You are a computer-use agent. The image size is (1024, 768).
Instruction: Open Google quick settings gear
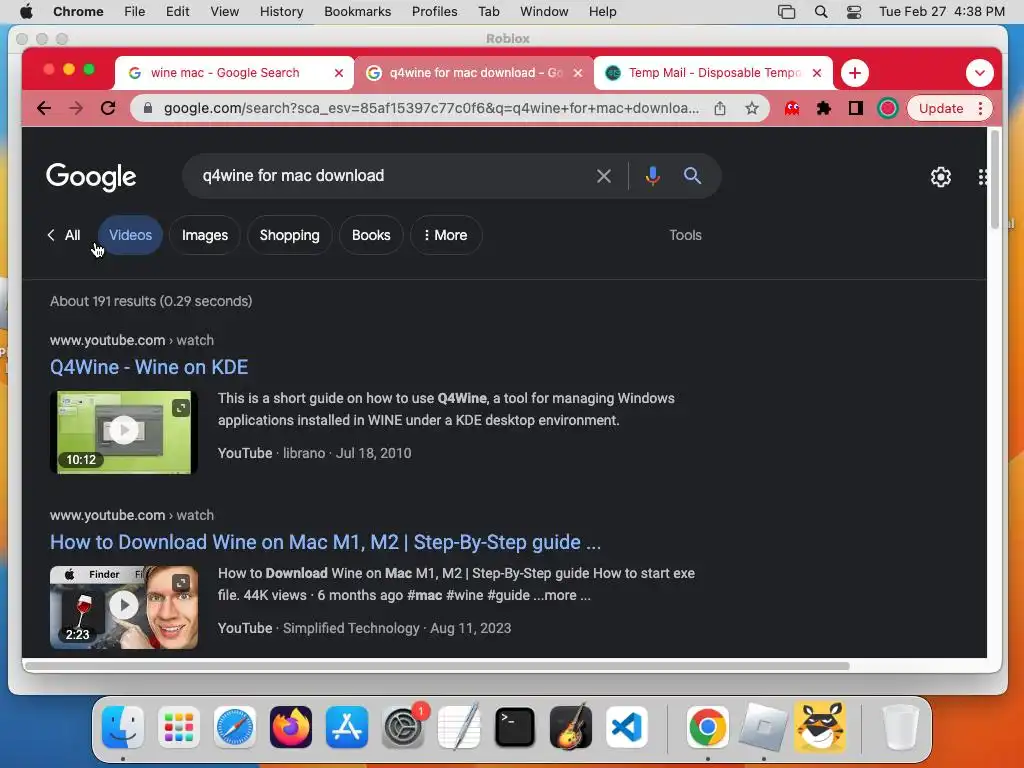click(x=940, y=177)
